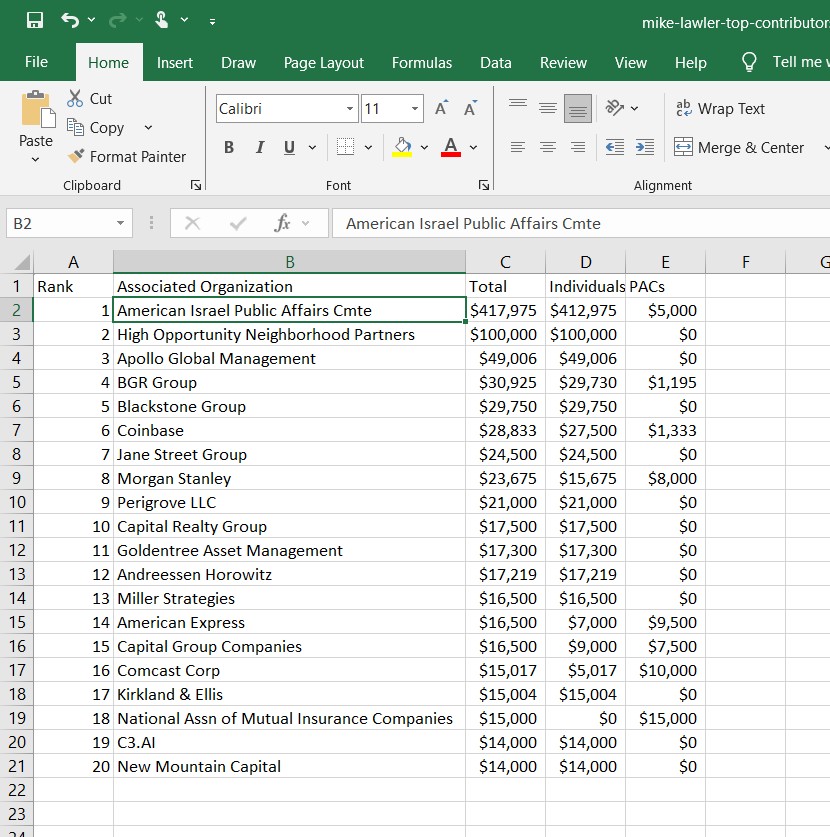This screenshot has height=837, width=830.
Task: Open the View tab
Action: click(x=630, y=62)
